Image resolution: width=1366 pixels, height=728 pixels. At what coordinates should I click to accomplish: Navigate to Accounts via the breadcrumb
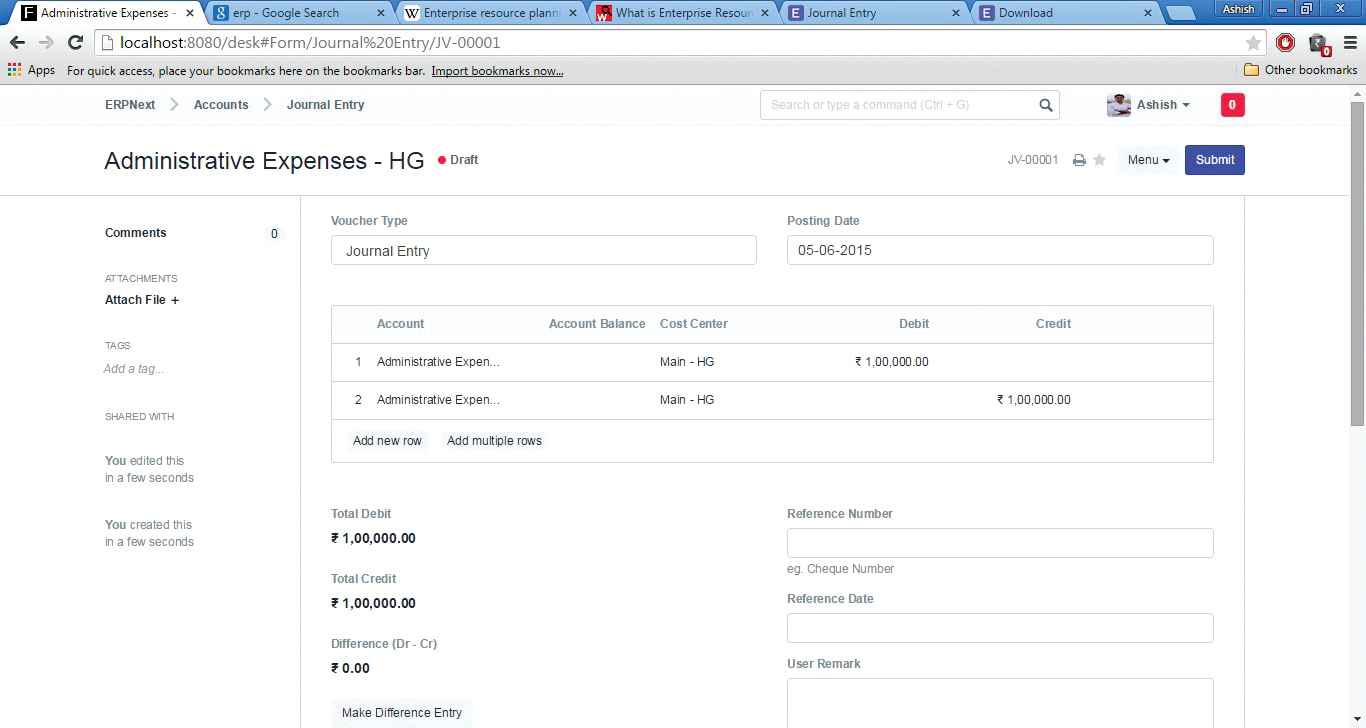[221, 104]
